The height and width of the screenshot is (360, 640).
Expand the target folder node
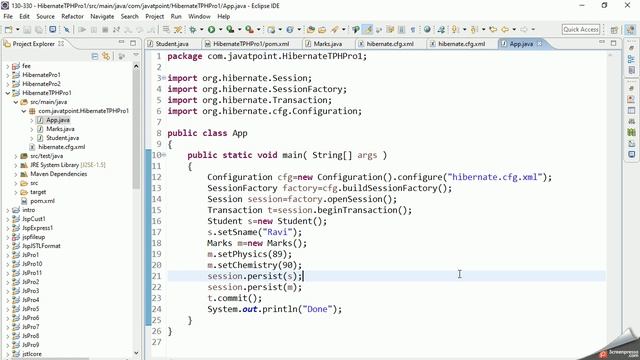pos(16,192)
